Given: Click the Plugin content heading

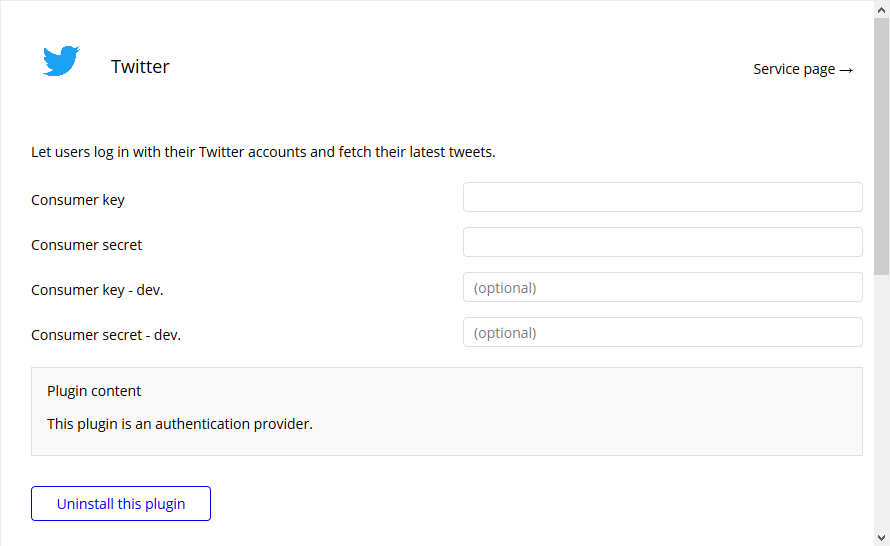Looking at the screenshot, I should (94, 391).
